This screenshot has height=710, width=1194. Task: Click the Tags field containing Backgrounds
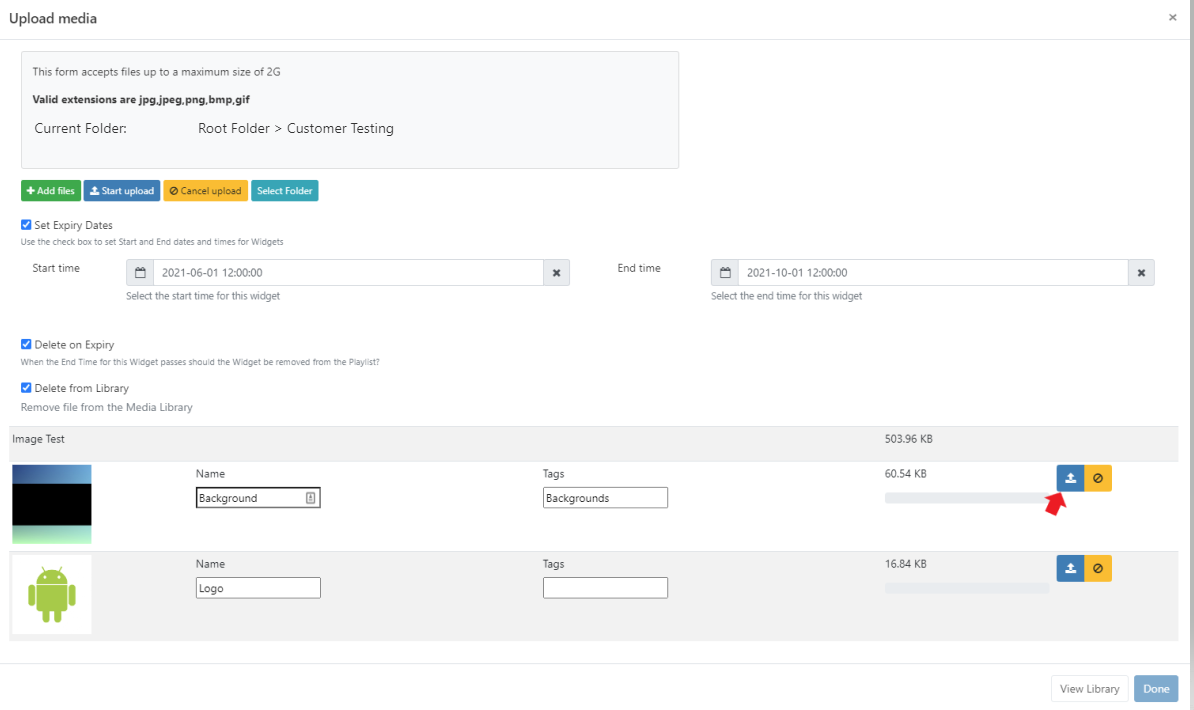[605, 498]
